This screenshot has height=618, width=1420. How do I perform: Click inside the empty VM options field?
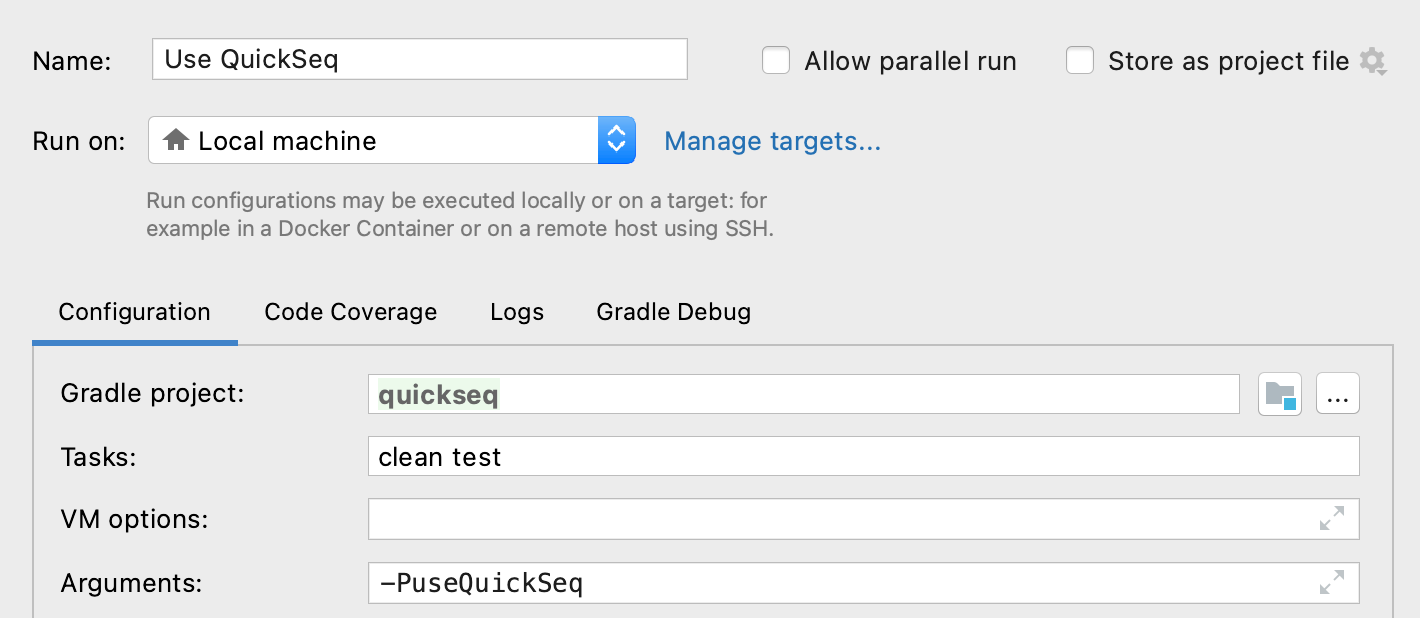[864, 519]
